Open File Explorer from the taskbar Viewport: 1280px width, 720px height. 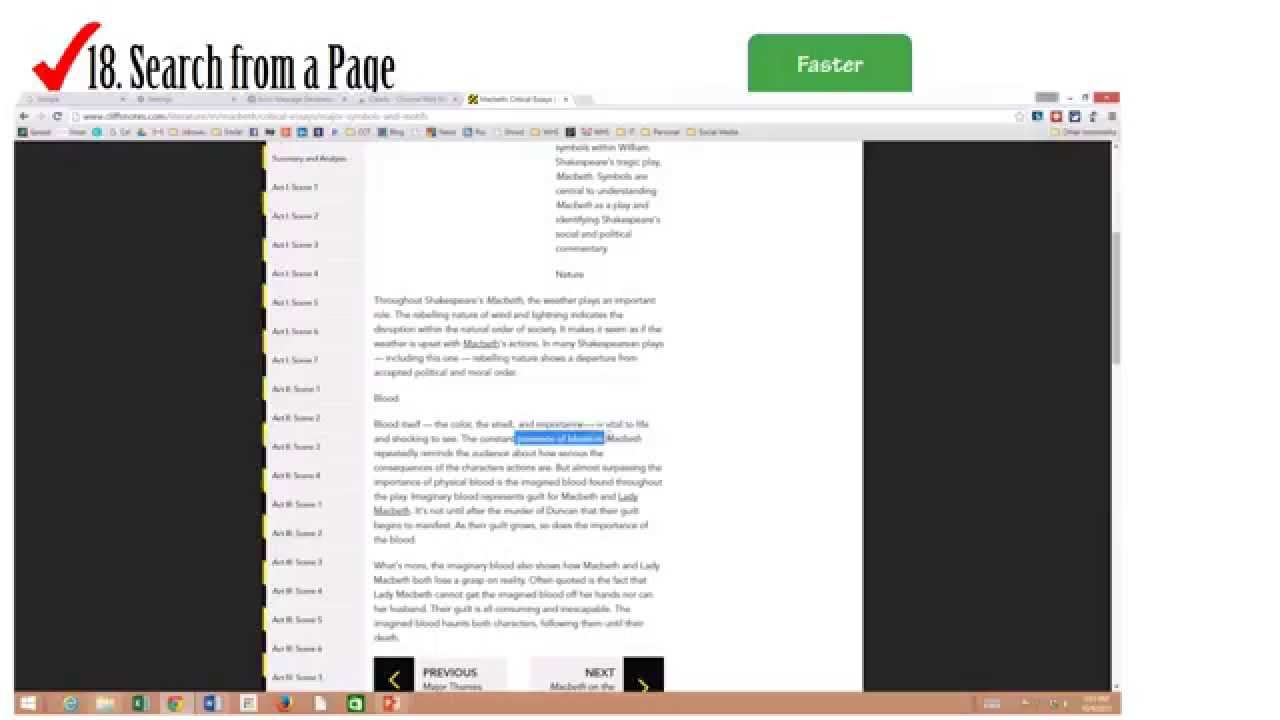[105, 703]
